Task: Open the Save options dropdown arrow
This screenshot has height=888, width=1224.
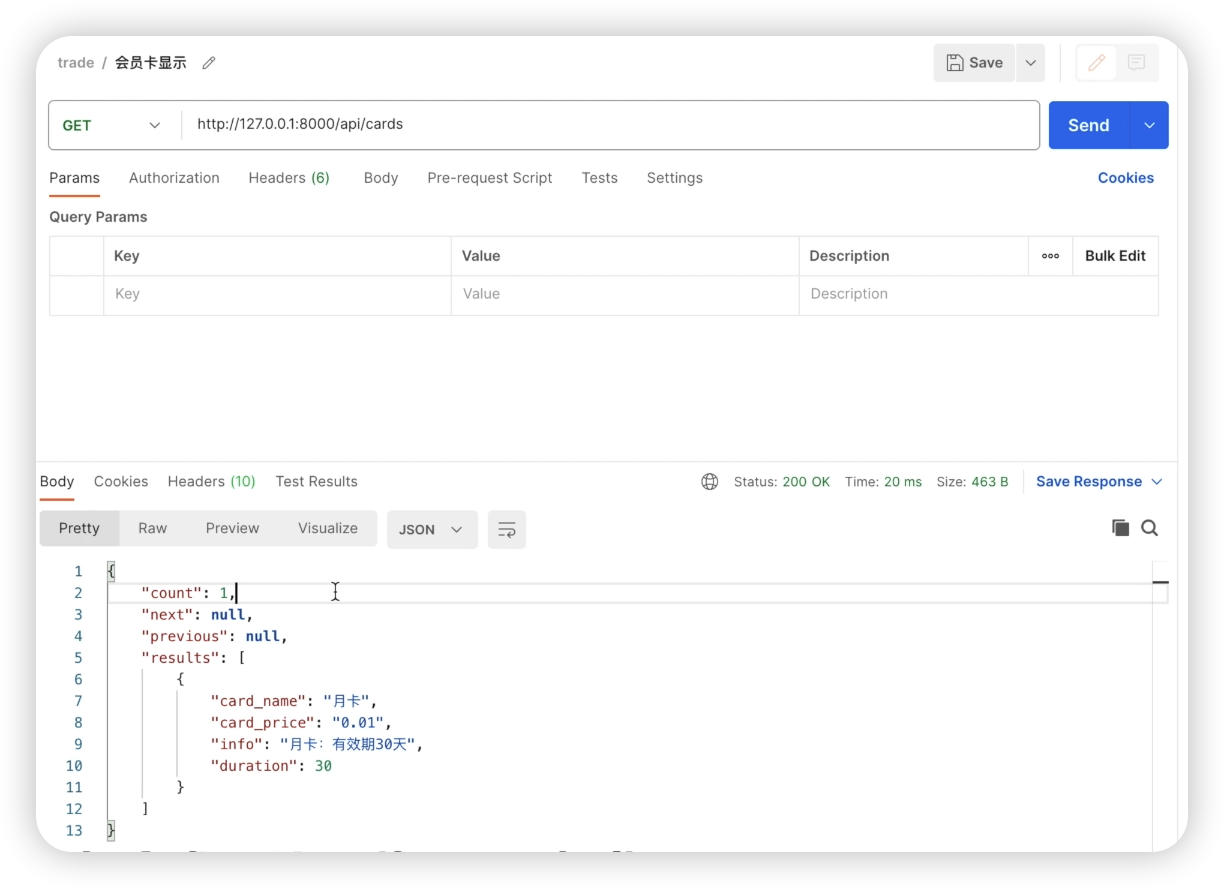Action: click(1031, 63)
